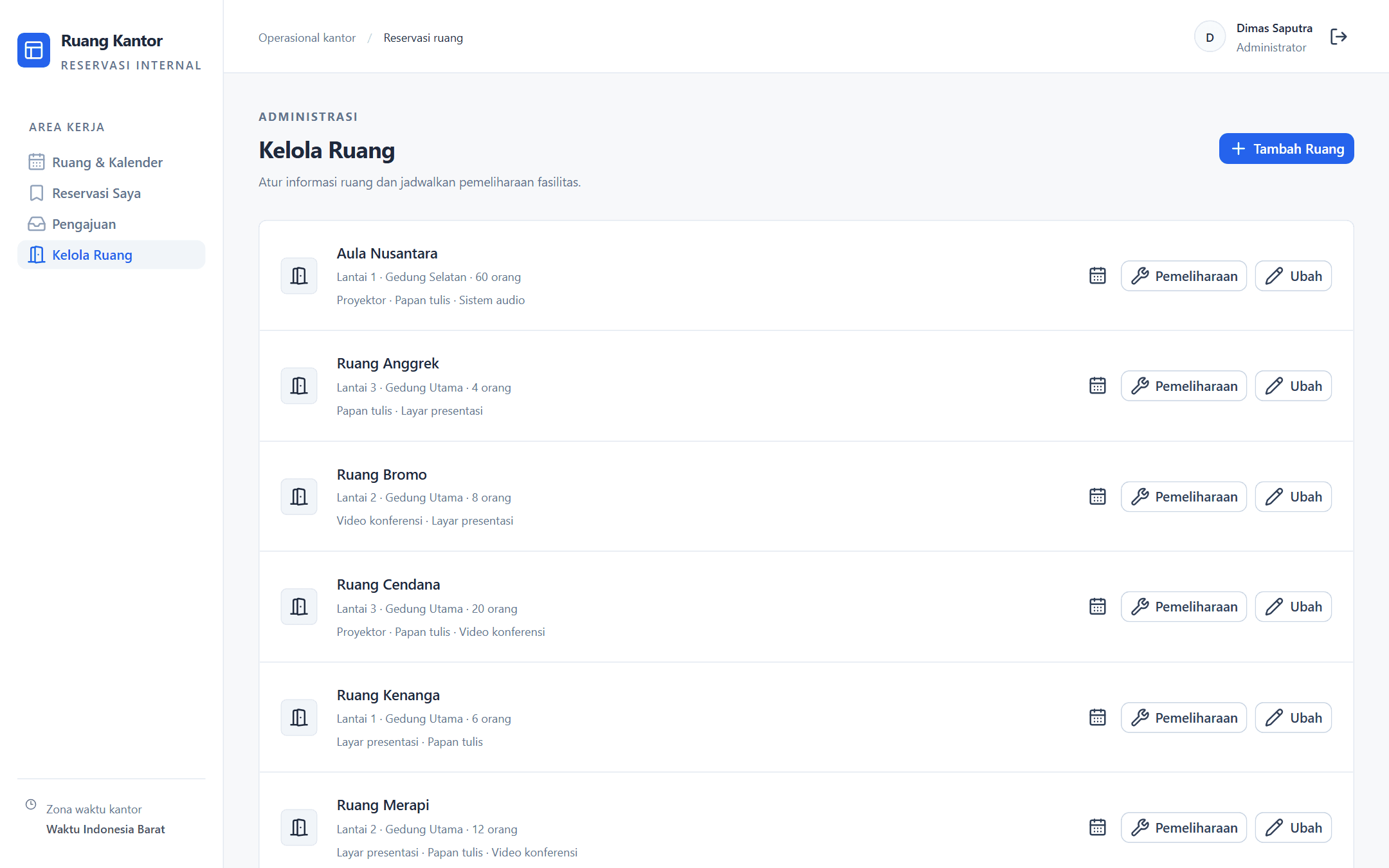The width and height of the screenshot is (1389, 868).
Task: Click the clock icon beside Zona waktu kantor
Action: coord(31,804)
